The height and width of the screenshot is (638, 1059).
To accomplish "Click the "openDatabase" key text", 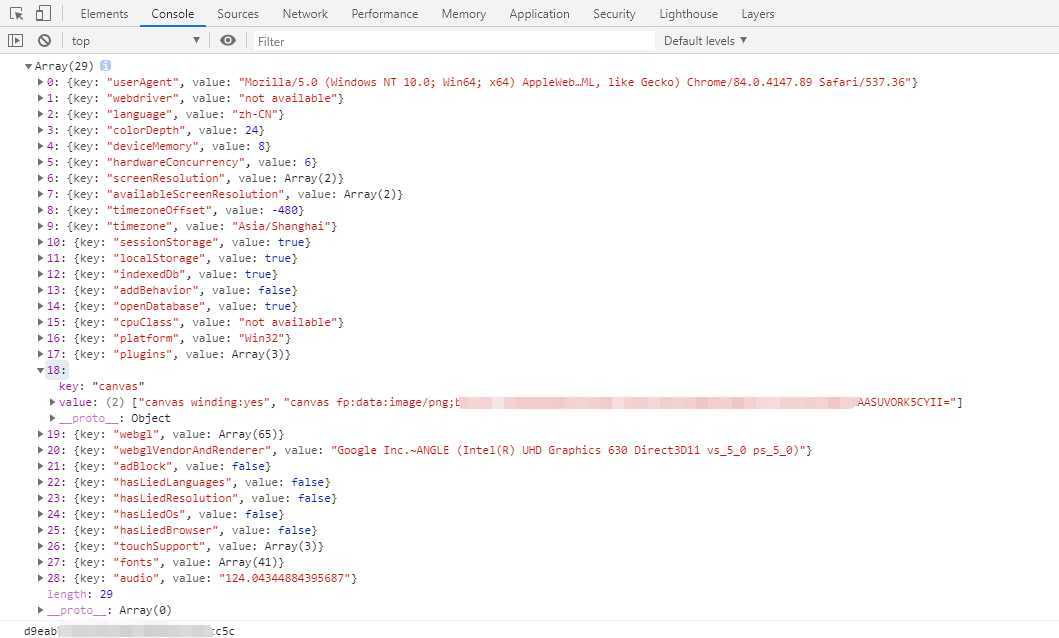I will coord(159,306).
